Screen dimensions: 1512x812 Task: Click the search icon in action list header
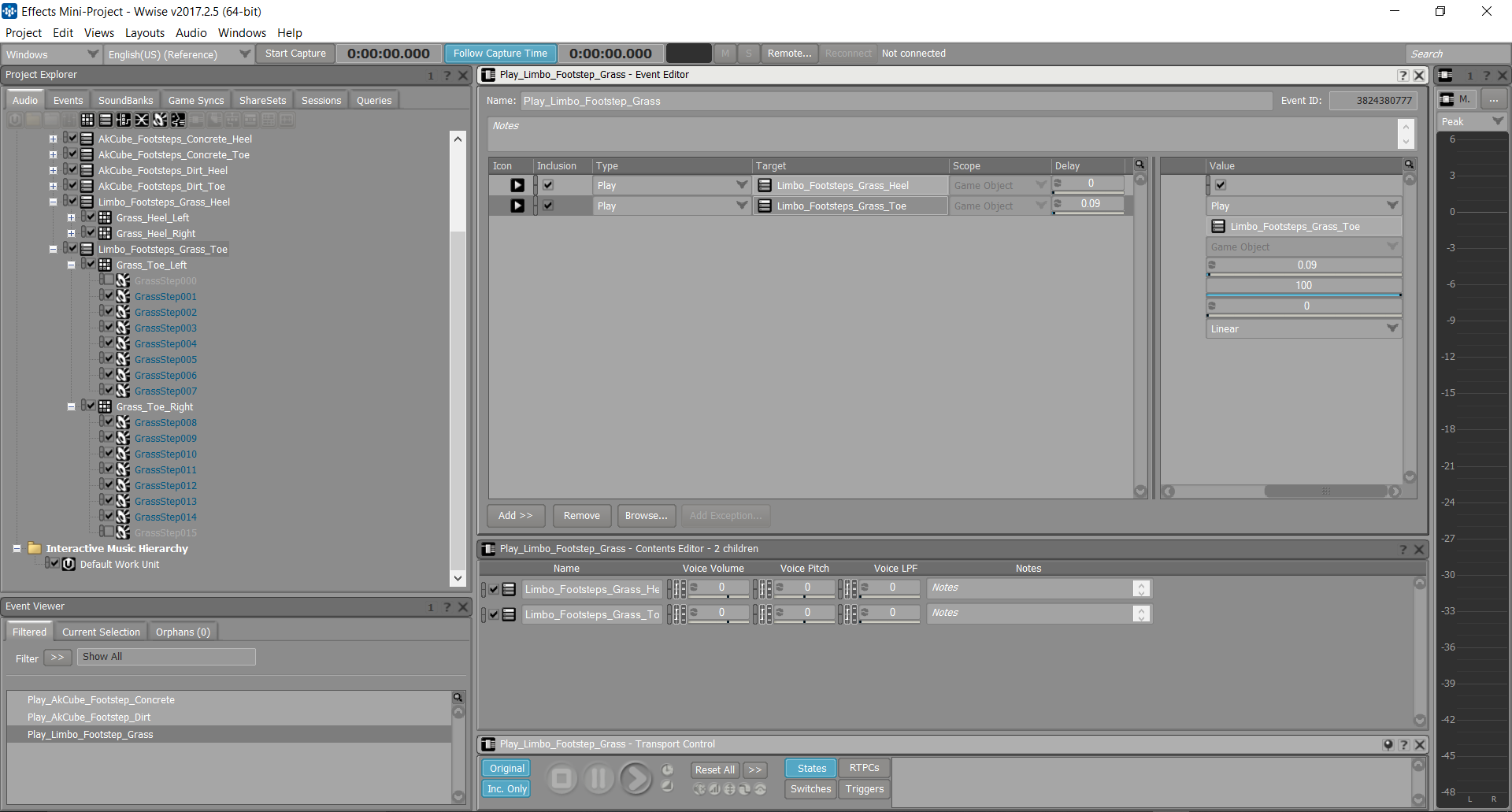1140,165
